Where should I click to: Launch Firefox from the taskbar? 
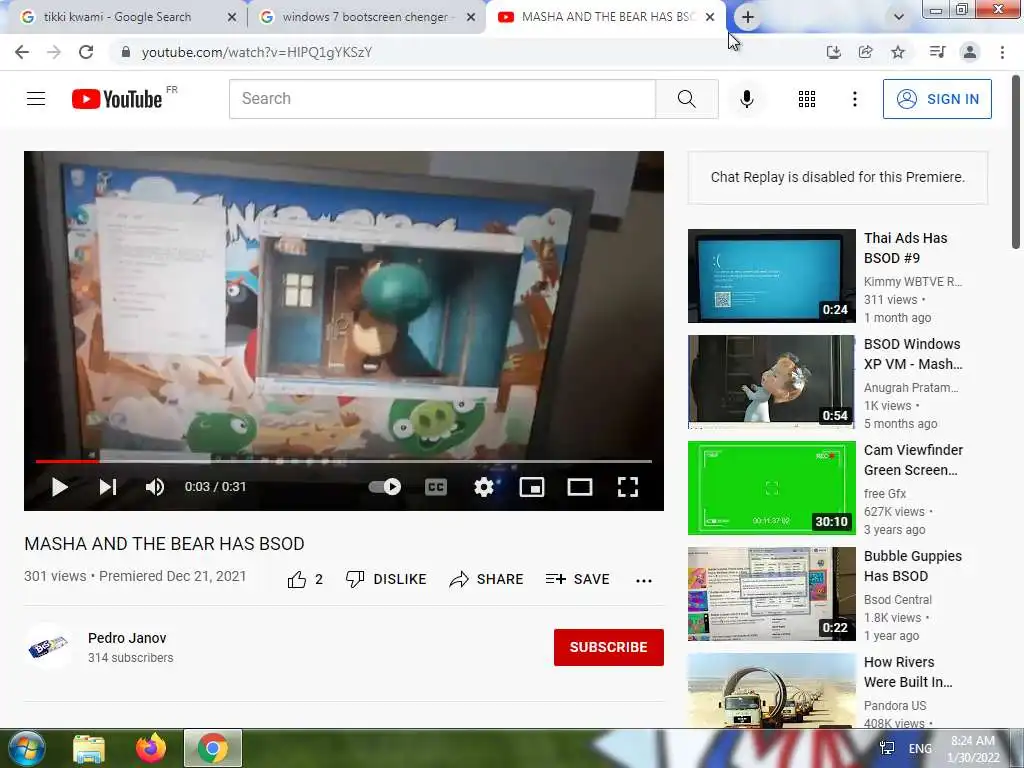[151, 748]
